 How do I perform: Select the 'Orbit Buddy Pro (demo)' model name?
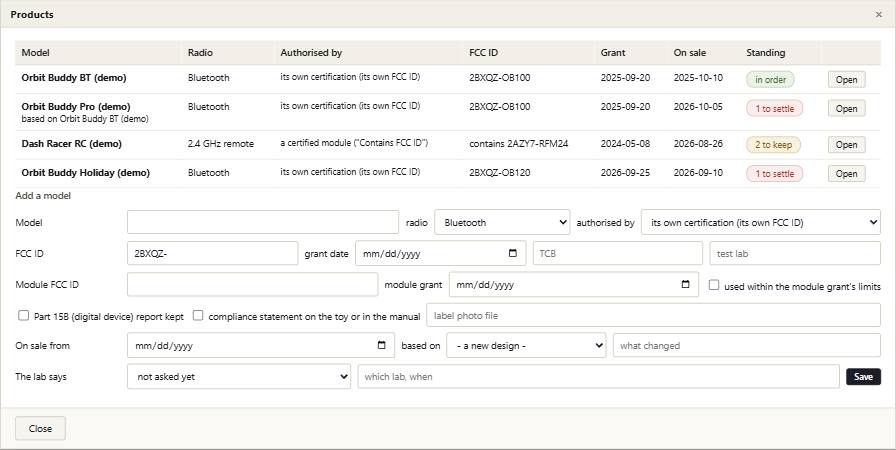(76, 106)
